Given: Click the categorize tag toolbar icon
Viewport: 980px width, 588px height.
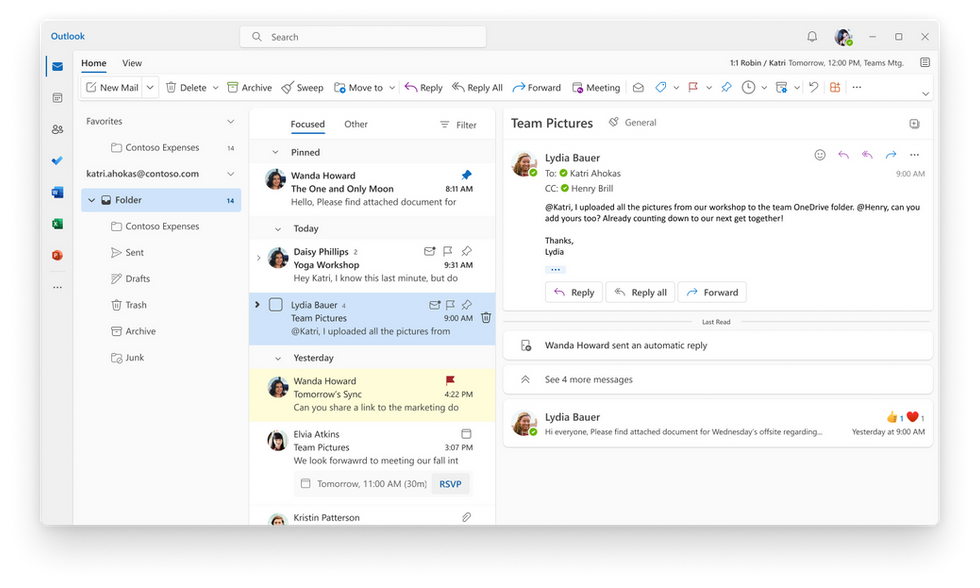Looking at the screenshot, I should (661, 87).
